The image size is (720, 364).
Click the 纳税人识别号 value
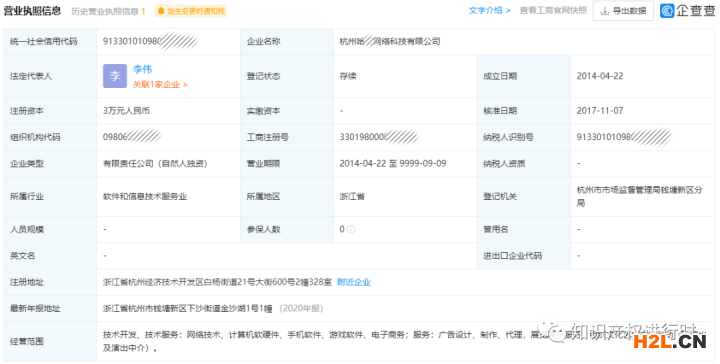pyautogui.click(x=624, y=137)
